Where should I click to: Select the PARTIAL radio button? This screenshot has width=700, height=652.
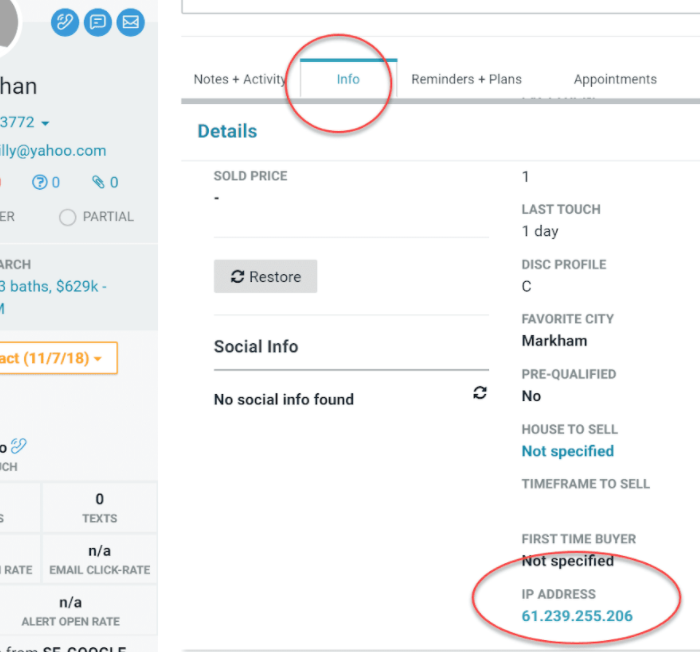pyautogui.click(x=68, y=217)
